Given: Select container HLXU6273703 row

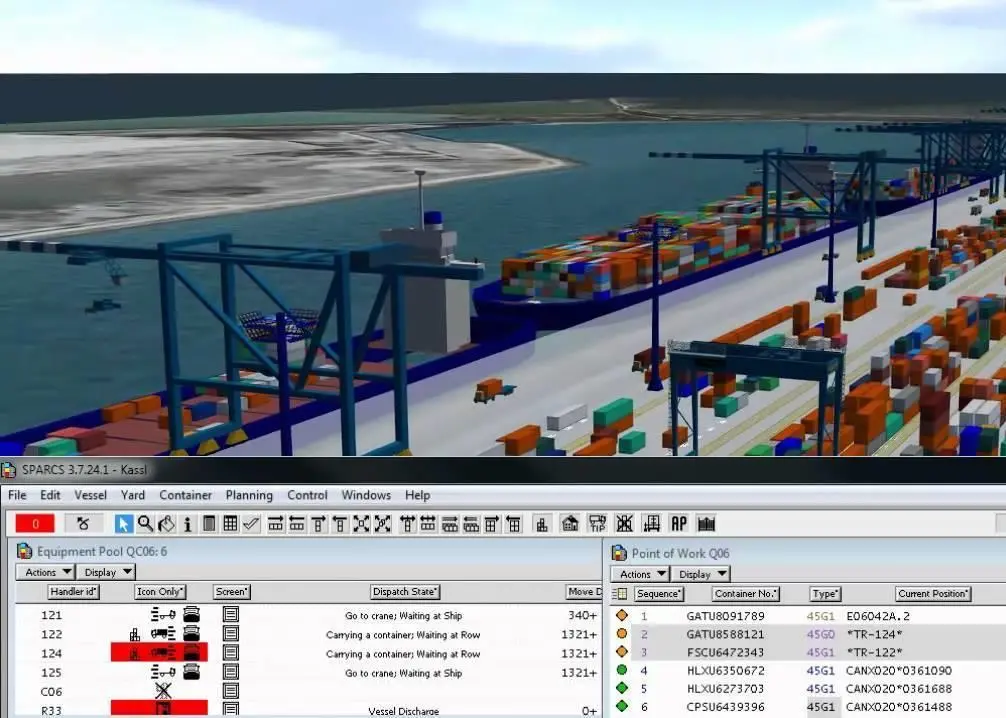Looking at the screenshot, I should pos(807,688).
